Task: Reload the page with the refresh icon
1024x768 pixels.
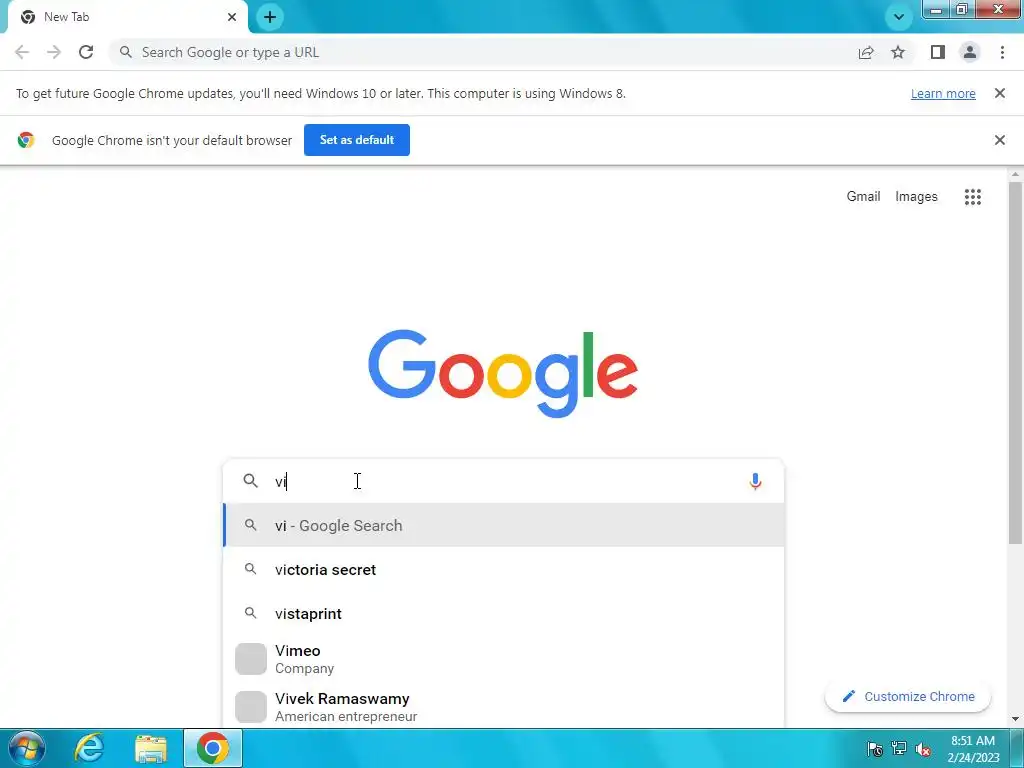Action: click(86, 52)
